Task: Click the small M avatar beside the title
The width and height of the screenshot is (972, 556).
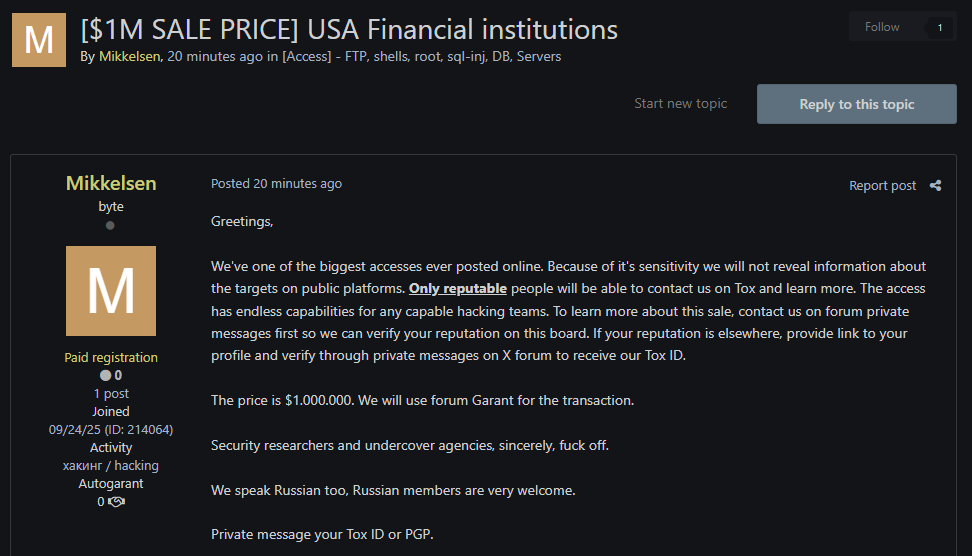Action: (x=39, y=40)
